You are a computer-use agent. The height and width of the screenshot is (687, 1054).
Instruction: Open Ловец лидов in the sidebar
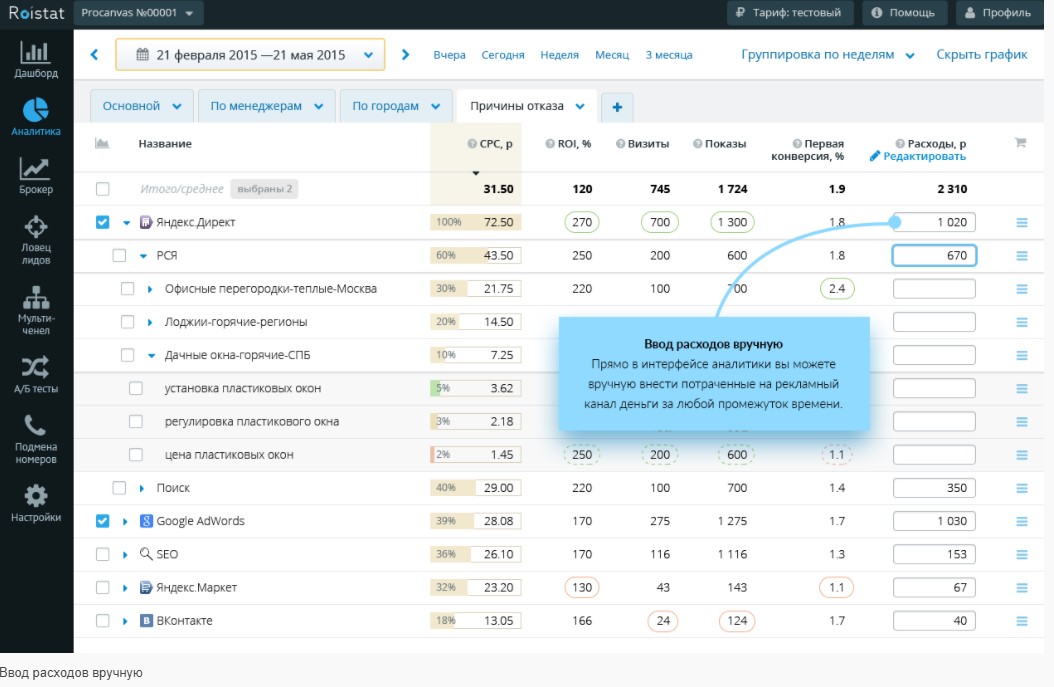(x=36, y=240)
